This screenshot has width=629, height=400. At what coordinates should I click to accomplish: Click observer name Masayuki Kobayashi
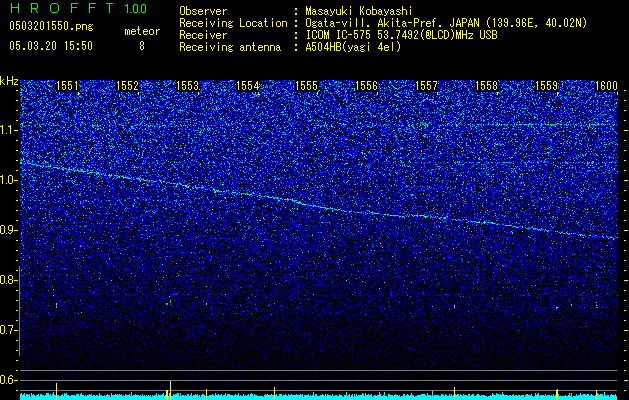[x=359, y=11]
